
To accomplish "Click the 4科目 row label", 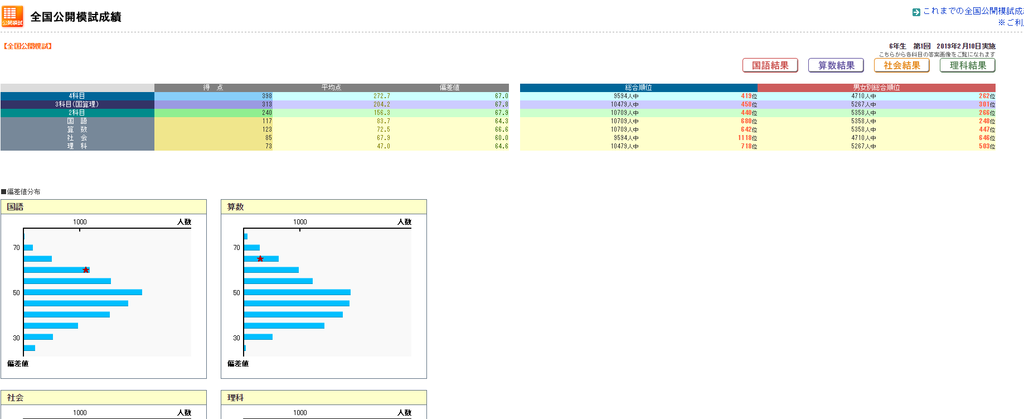I will click(x=77, y=96).
